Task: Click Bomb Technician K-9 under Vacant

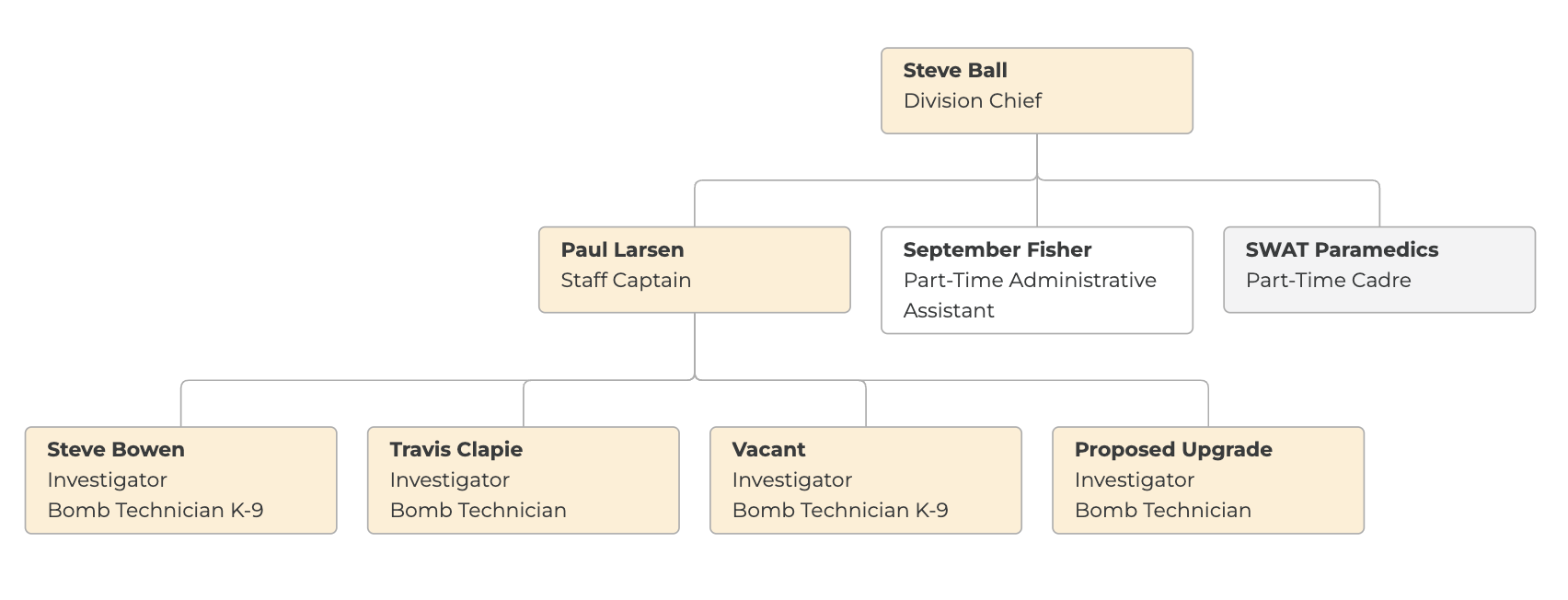Action: click(x=839, y=511)
